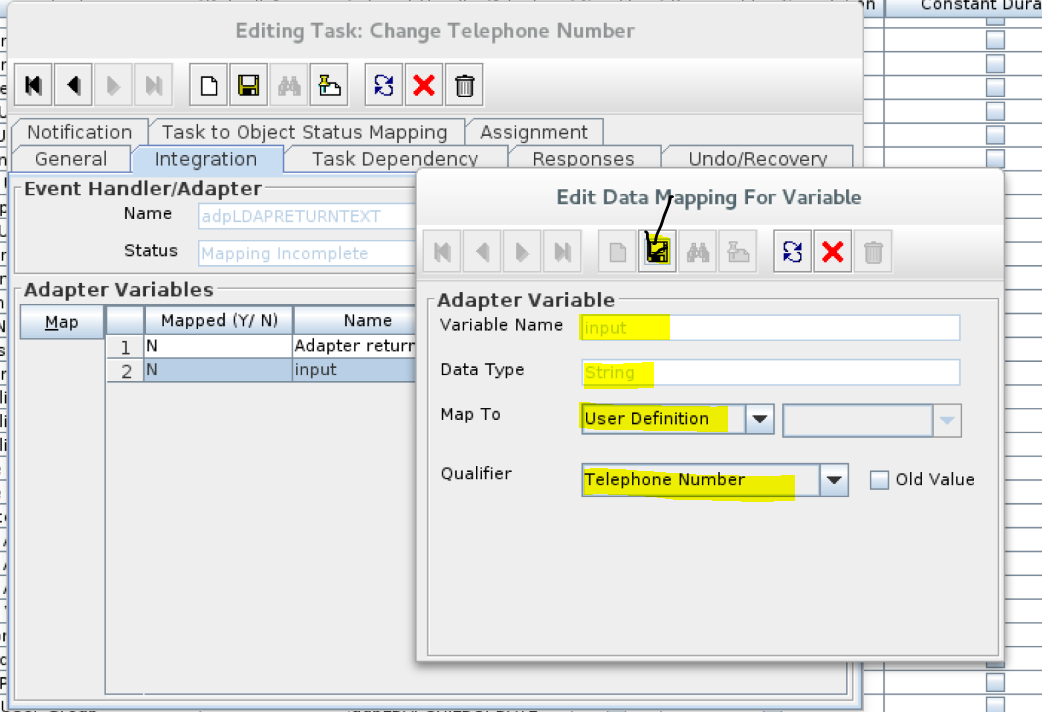This screenshot has height=712, width=1042.
Task: Open the Task to Object Status Mapping tab
Action: coord(306,131)
